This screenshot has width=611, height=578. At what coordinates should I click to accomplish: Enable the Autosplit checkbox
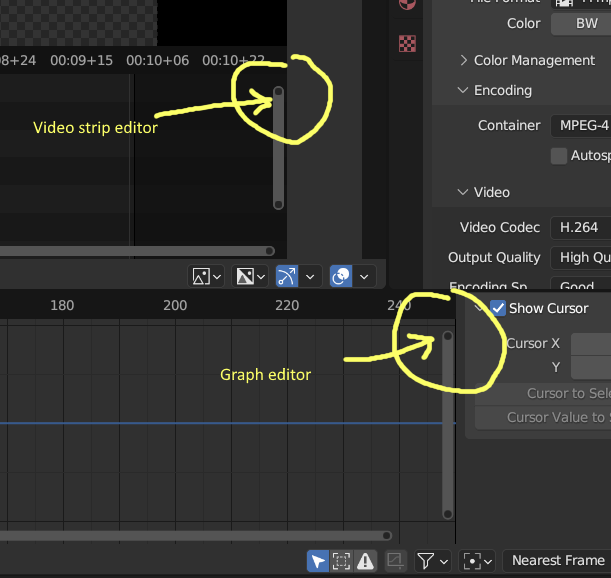click(x=559, y=156)
